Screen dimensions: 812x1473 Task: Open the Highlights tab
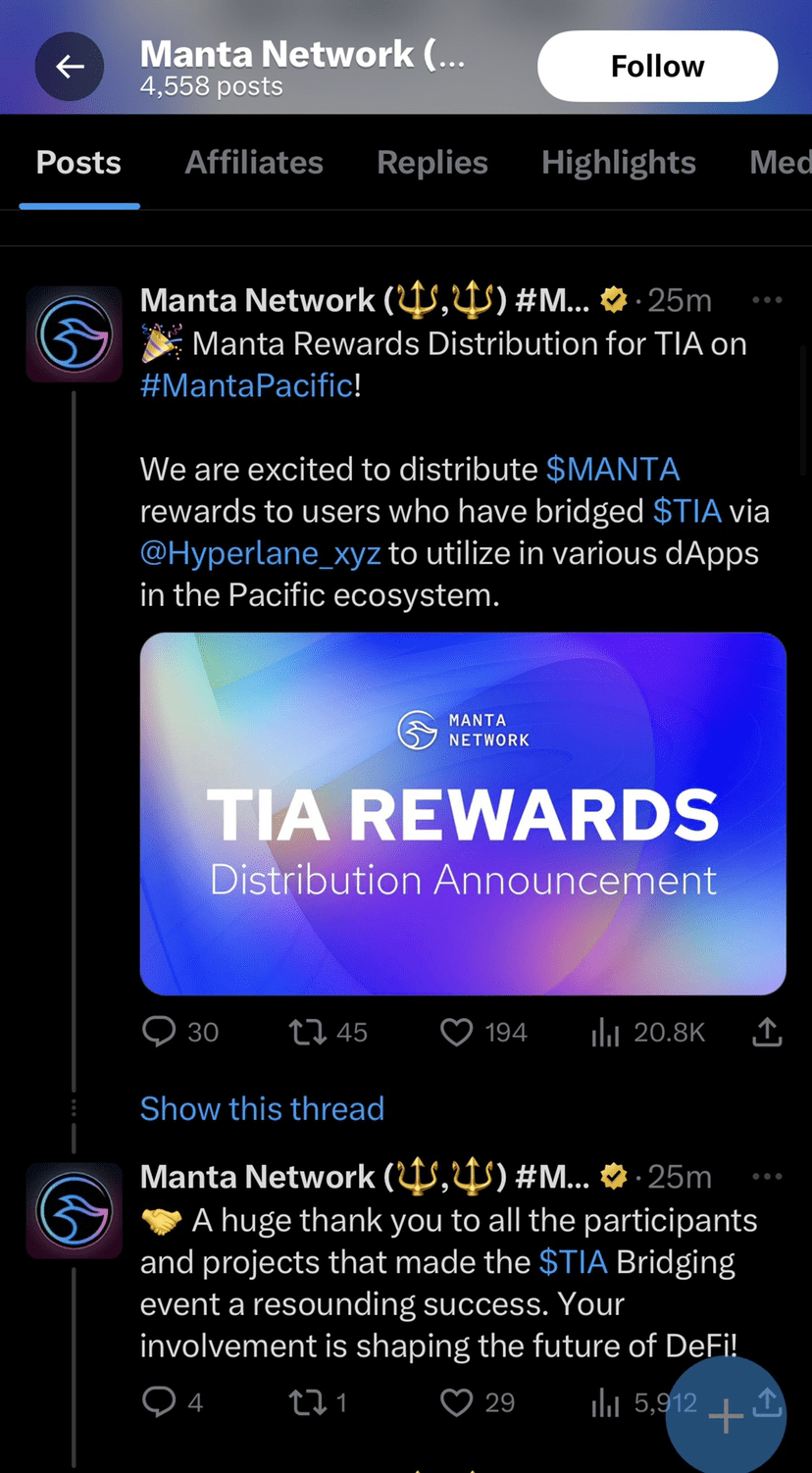pos(619,163)
